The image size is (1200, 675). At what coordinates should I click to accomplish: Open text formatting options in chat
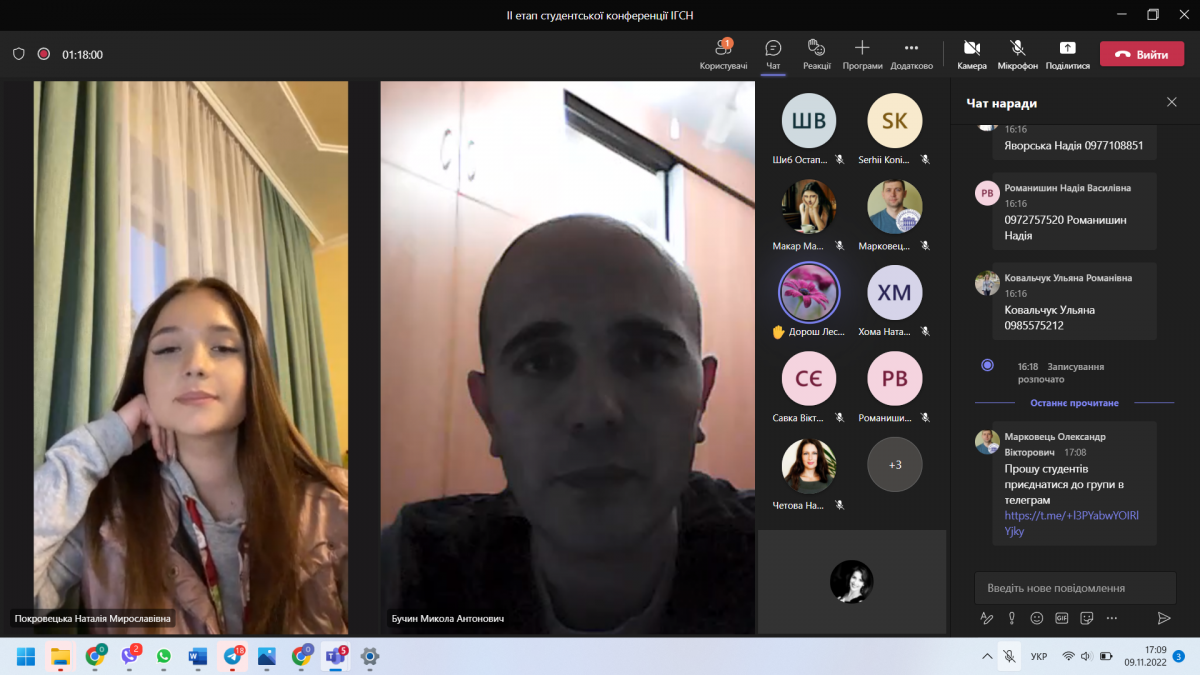pos(986,618)
